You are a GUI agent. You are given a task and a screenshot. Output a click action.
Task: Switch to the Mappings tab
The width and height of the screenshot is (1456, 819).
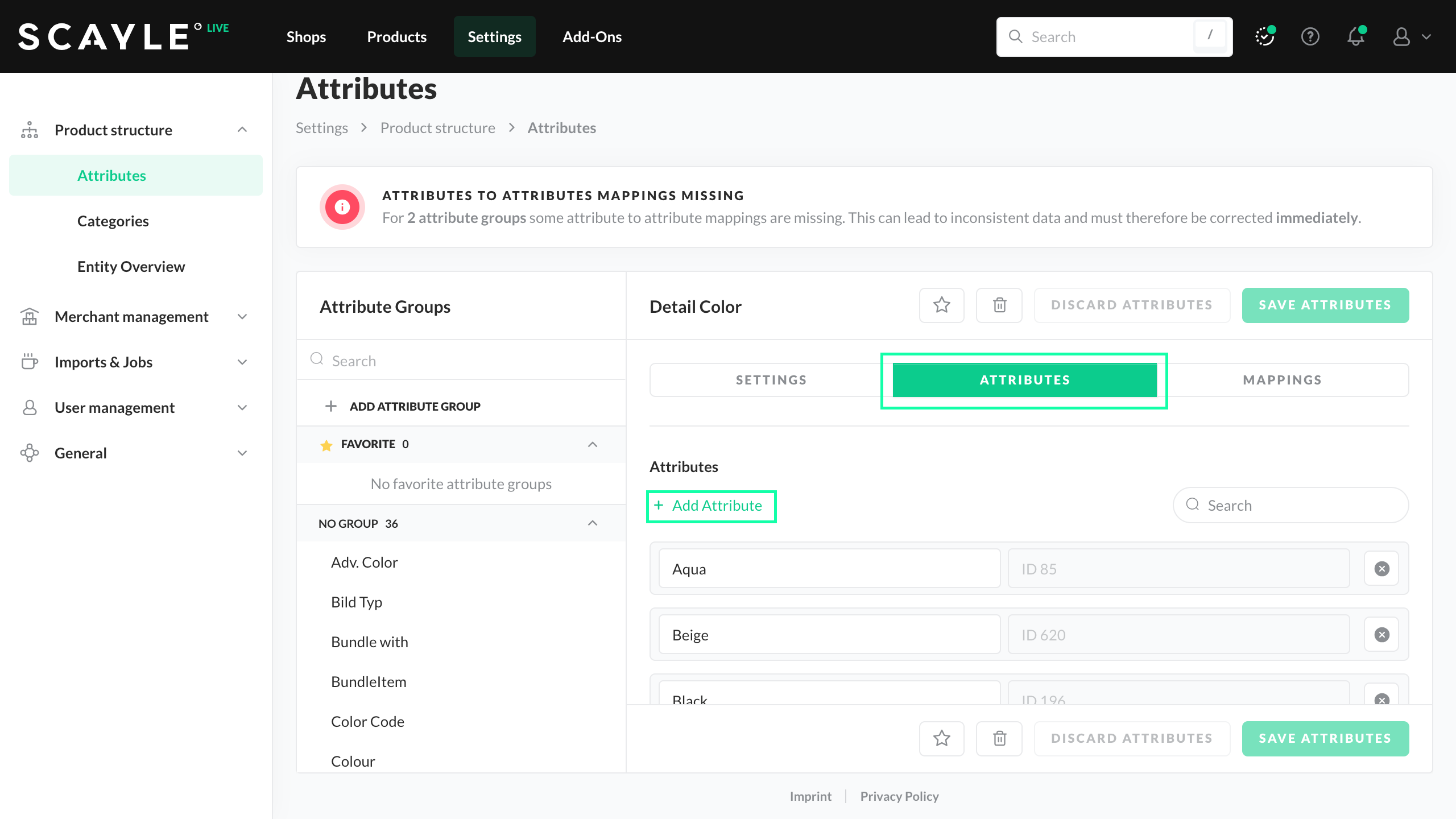(1282, 380)
